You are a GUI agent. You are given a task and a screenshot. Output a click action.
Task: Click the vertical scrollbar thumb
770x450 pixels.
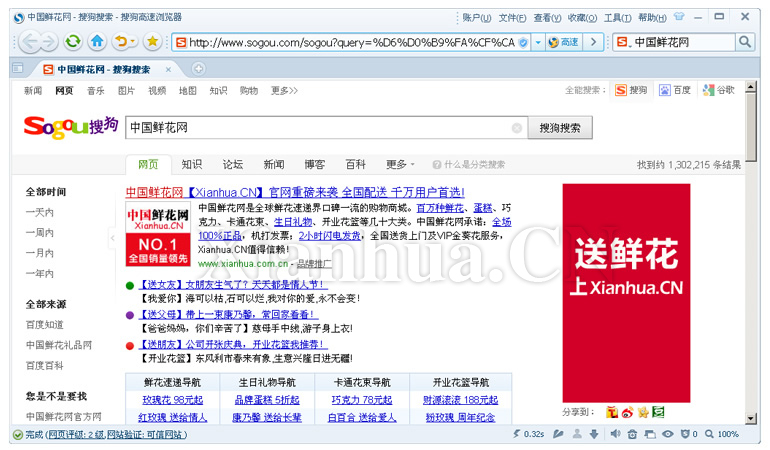[x=750, y=128]
